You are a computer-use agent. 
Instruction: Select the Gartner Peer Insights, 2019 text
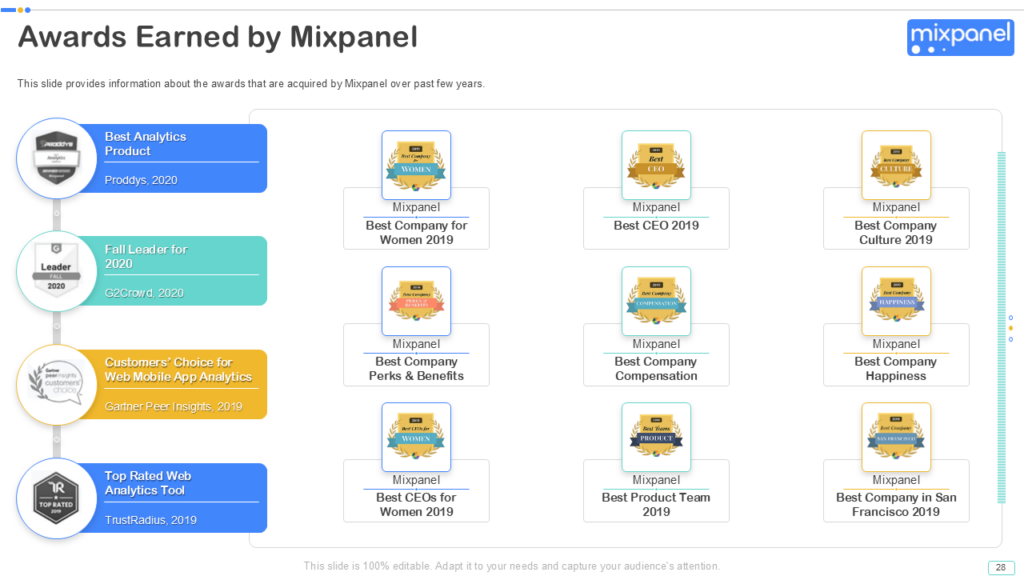(174, 406)
